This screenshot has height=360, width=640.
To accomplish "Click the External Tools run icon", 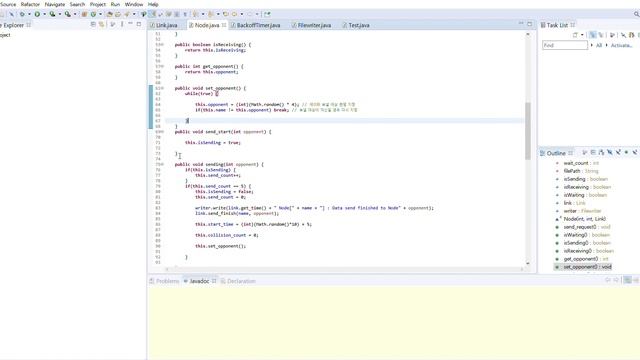I will click(x=68, y=14).
